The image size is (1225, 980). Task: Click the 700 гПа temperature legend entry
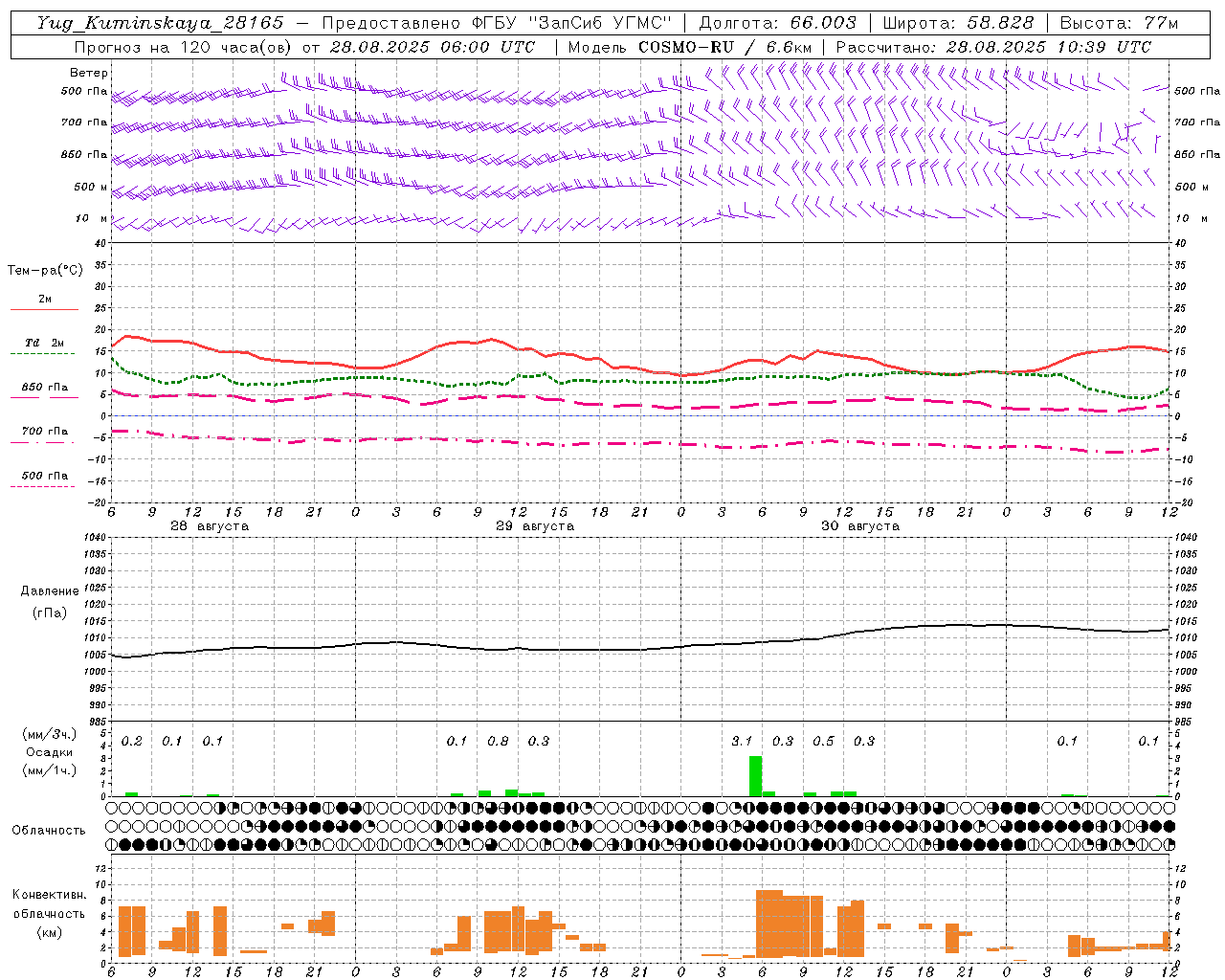(x=45, y=432)
